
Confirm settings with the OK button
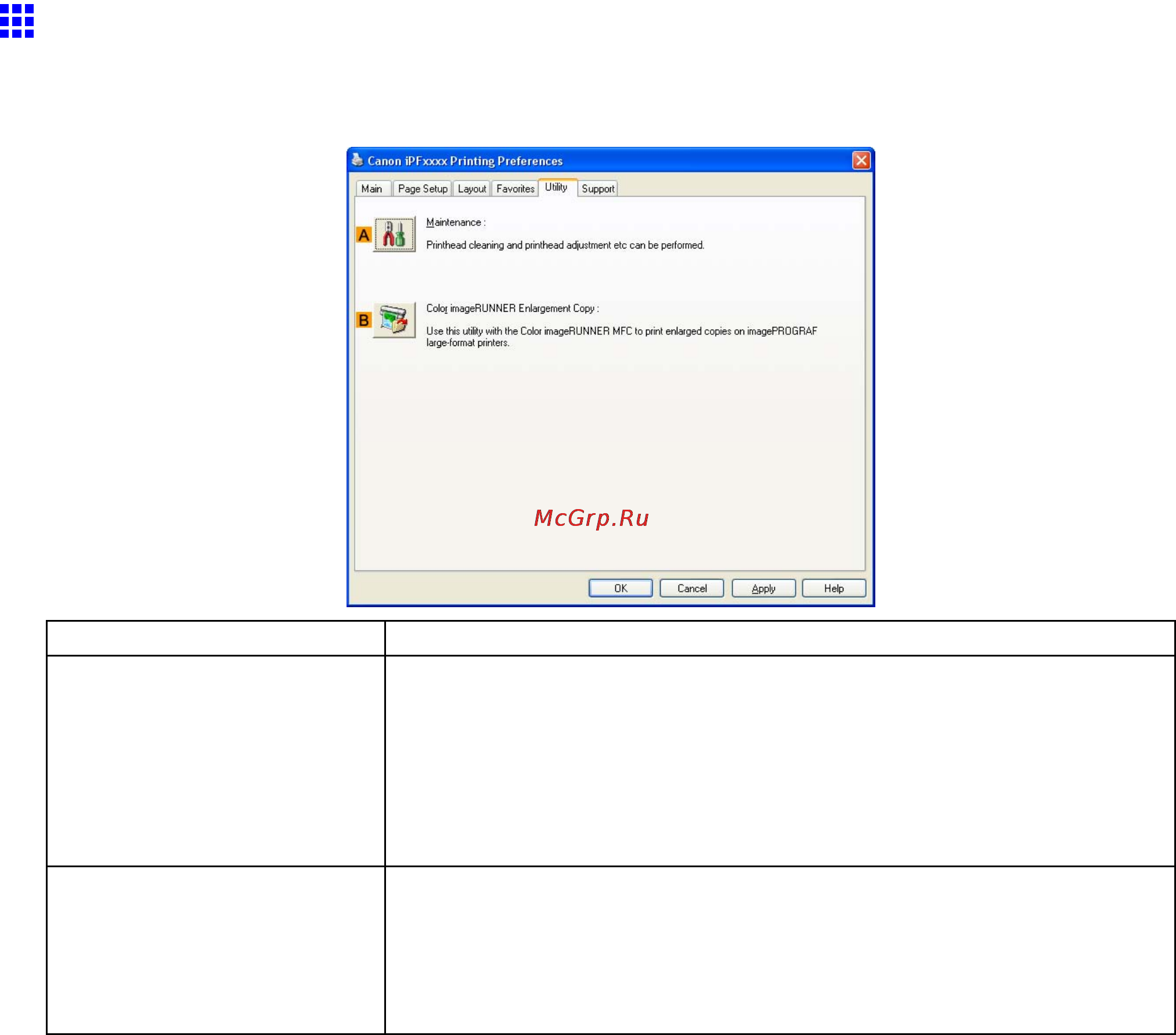pos(621,588)
